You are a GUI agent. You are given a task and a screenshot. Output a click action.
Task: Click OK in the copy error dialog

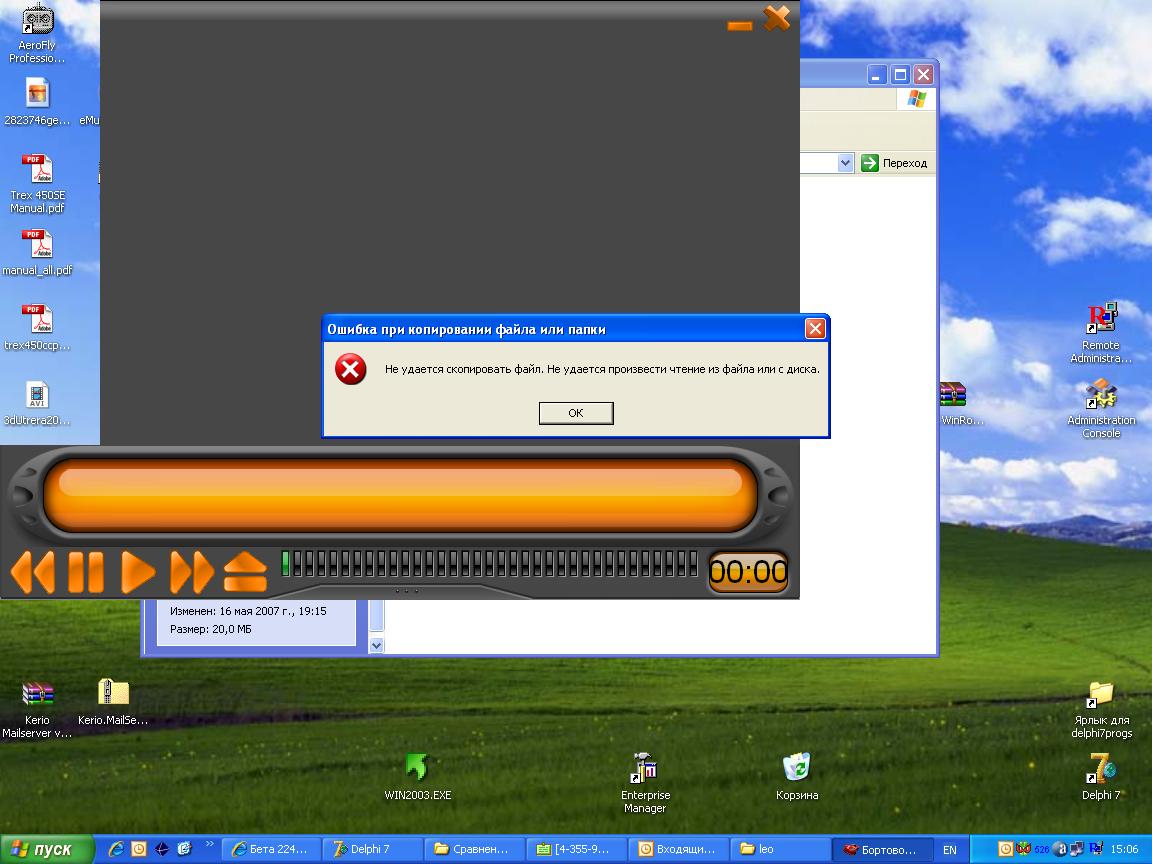(576, 413)
